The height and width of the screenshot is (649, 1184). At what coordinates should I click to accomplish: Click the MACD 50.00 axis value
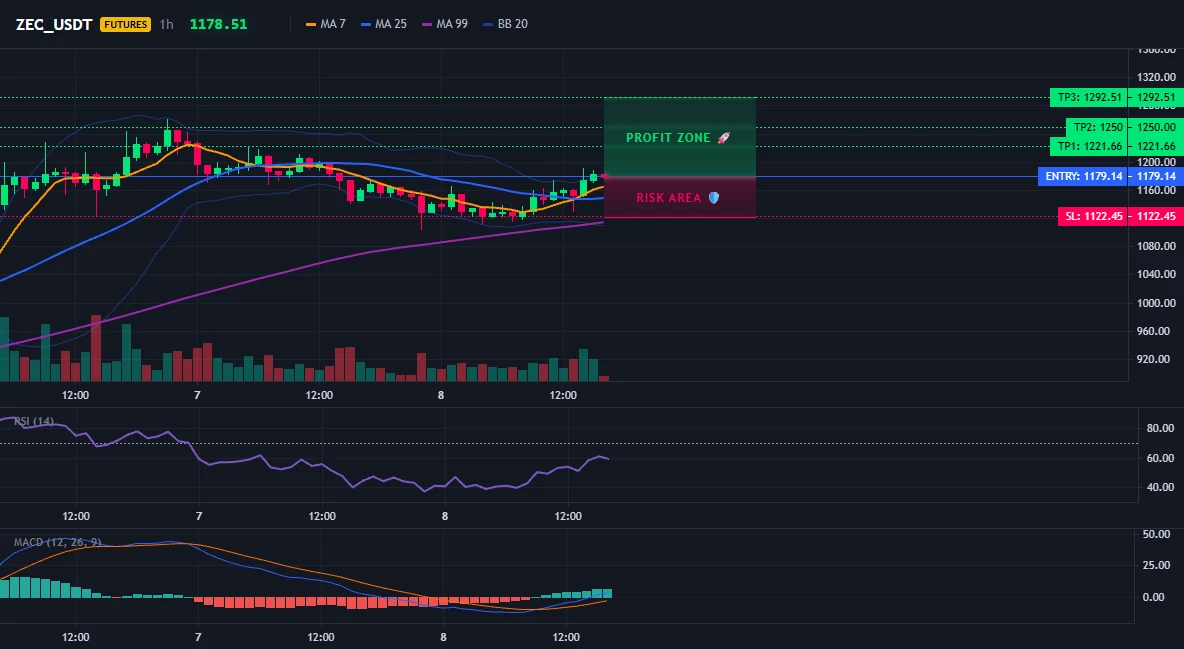click(x=1156, y=534)
